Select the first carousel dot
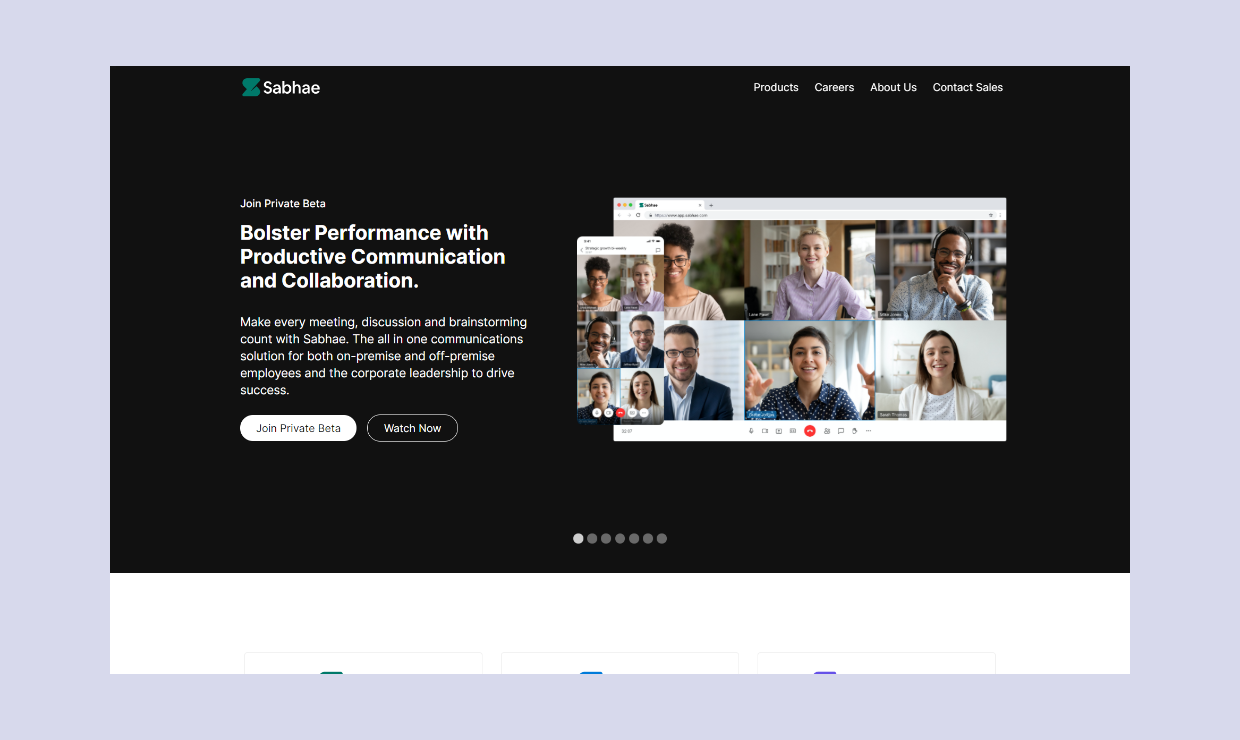The image size is (1240, 740). pyautogui.click(x=578, y=538)
